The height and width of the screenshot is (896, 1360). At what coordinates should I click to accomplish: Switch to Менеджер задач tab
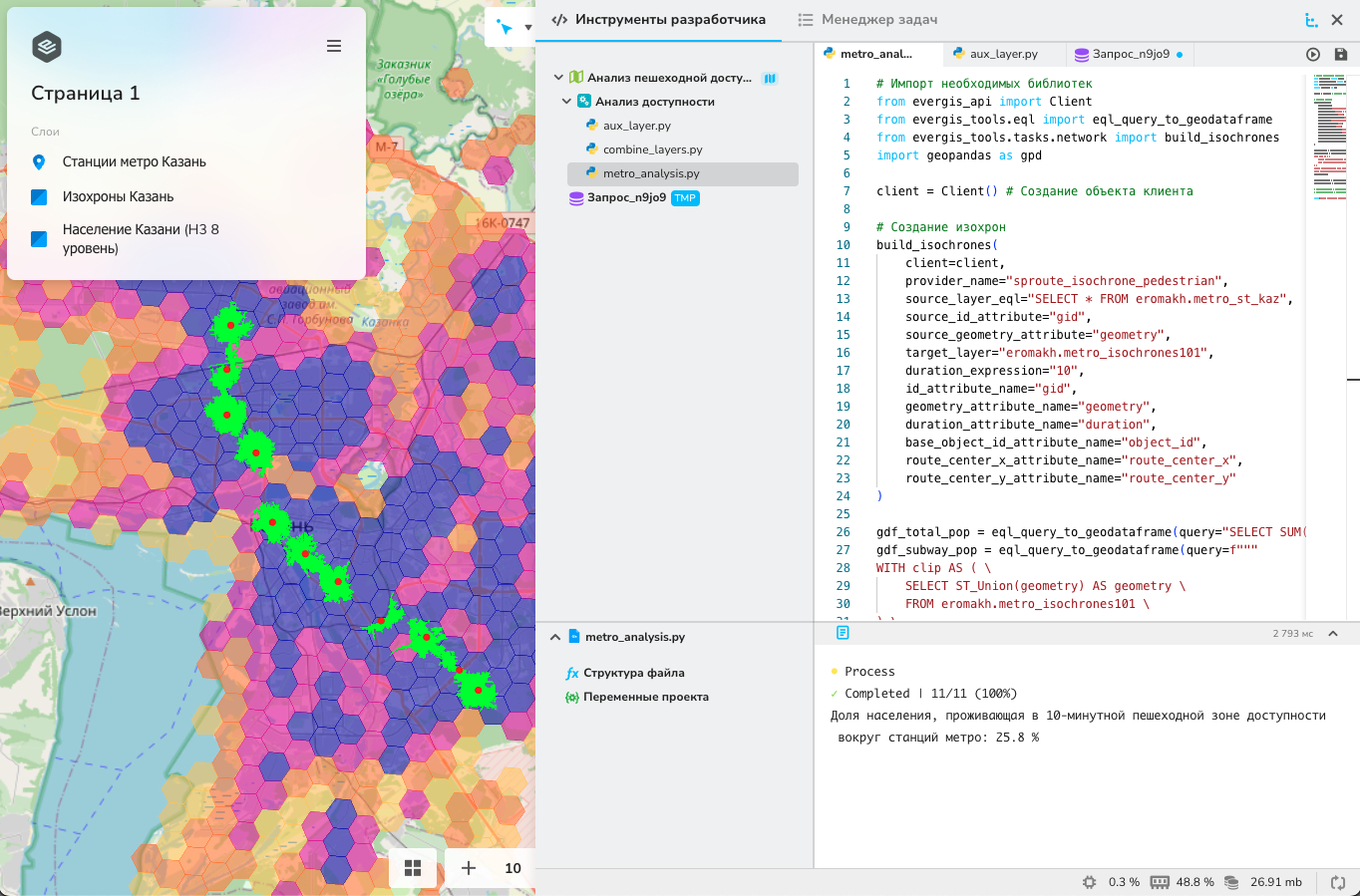[x=867, y=20]
